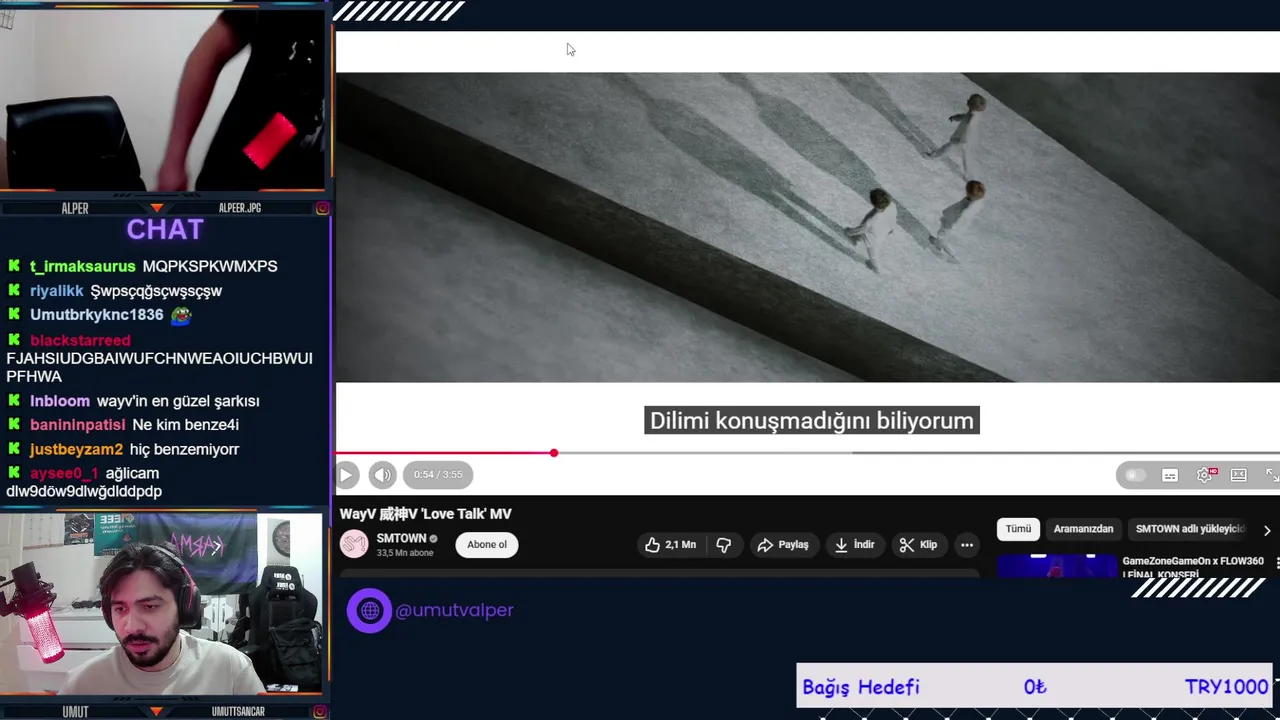The width and height of the screenshot is (1280, 720).
Task: Click username blackstarreed in chat
Action: point(80,340)
